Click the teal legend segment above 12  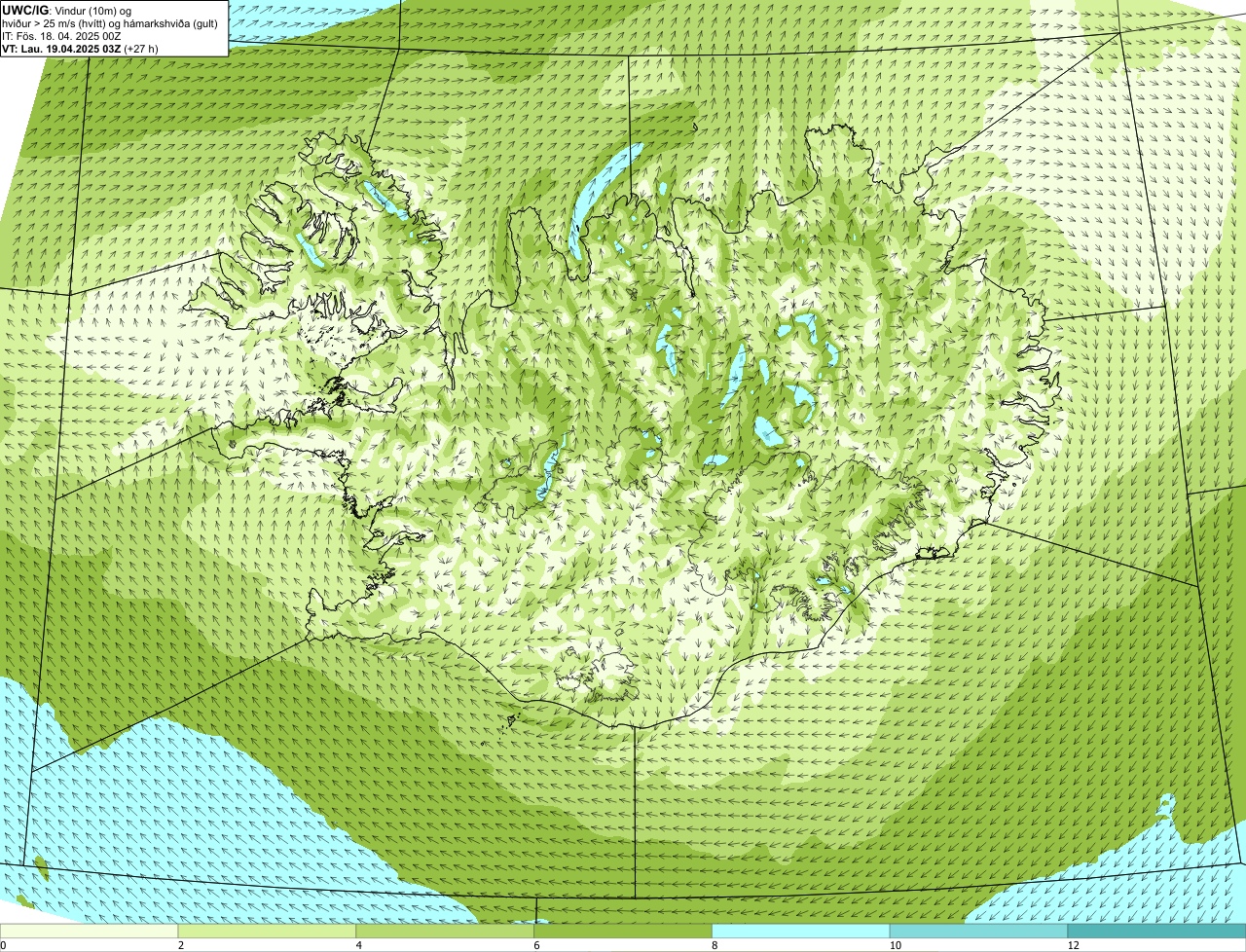[x=1156, y=932]
